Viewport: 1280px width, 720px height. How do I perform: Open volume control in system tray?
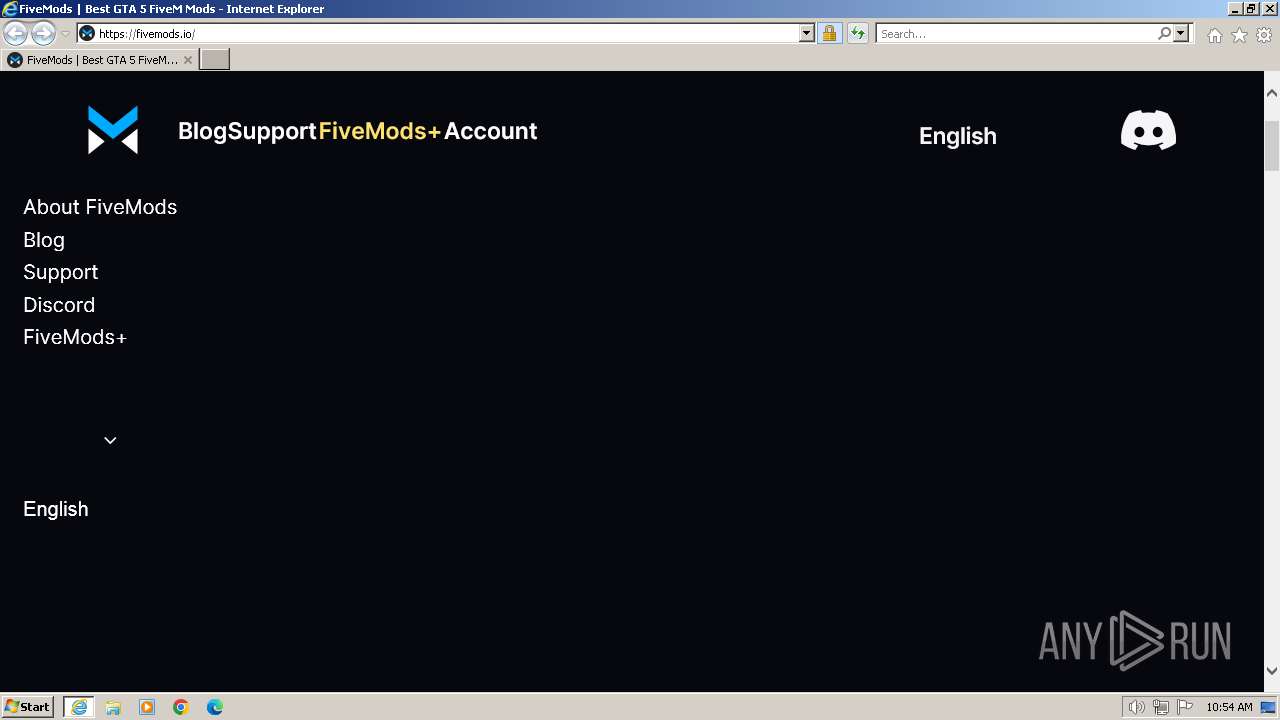click(x=1137, y=707)
